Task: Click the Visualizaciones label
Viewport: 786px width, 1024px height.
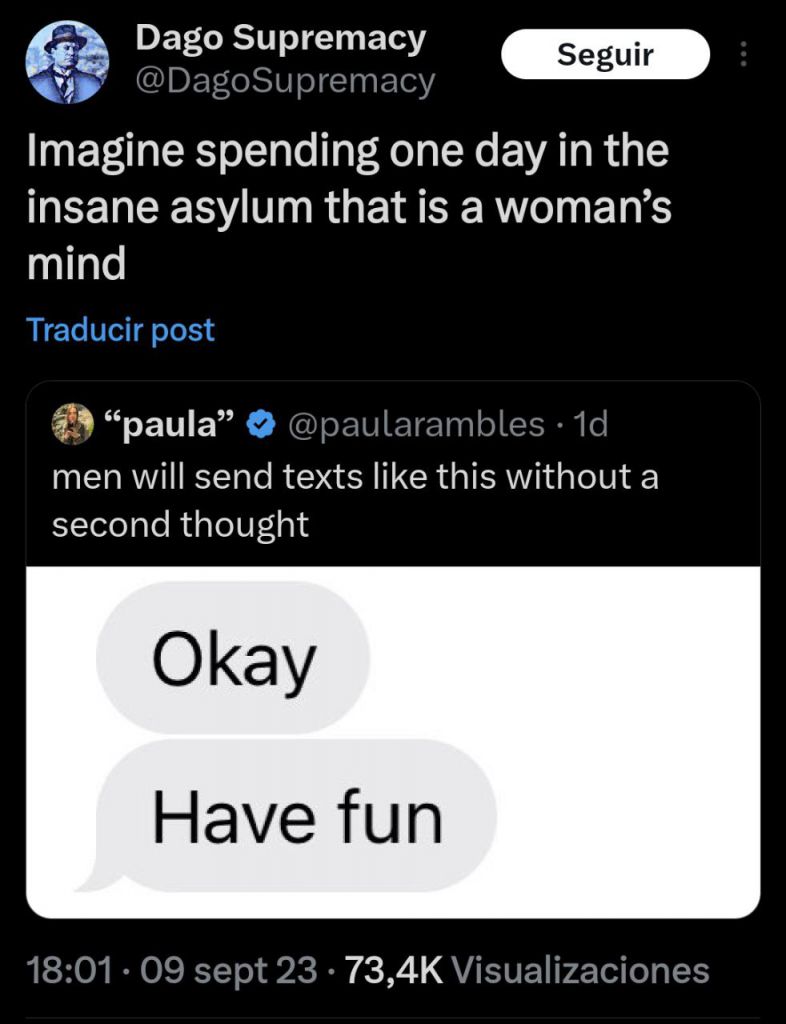Action: (x=580, y=970)
